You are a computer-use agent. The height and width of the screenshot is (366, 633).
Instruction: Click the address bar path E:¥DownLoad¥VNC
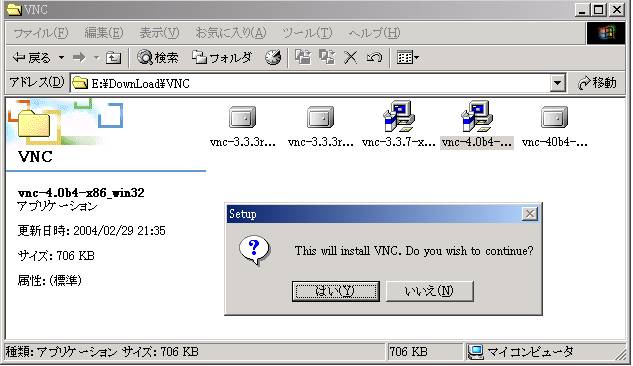click(140, 84)
